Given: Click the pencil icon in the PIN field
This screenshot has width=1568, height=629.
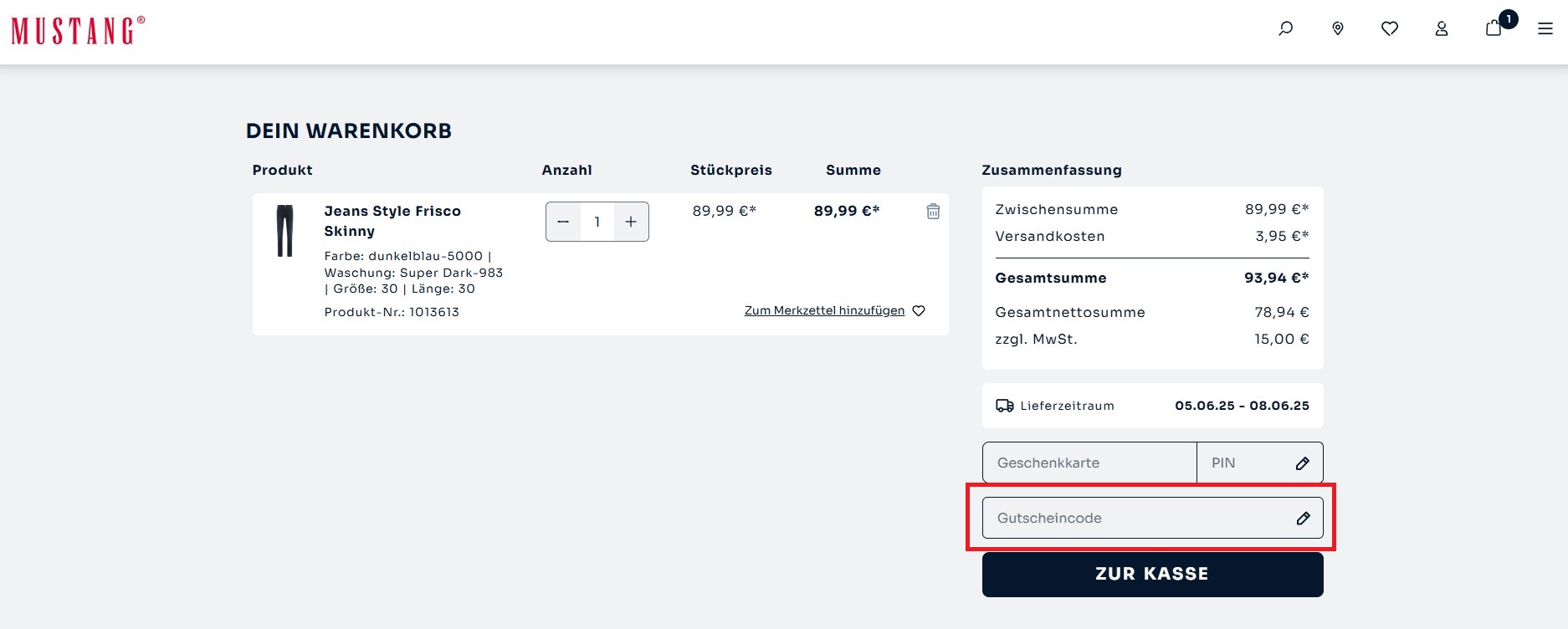Looking at the screenshot, I should coord(1303,463).
